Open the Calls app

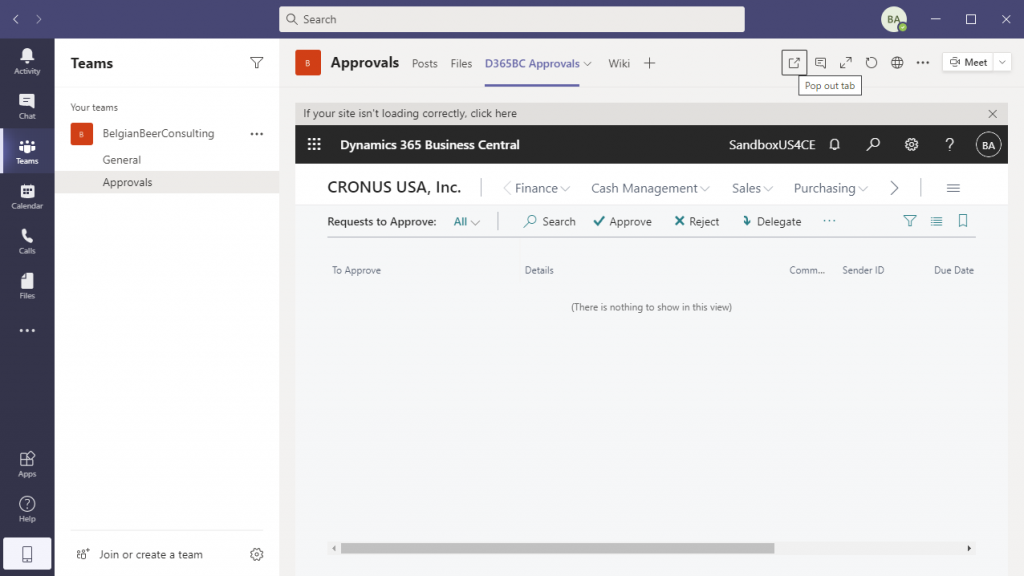27,241
